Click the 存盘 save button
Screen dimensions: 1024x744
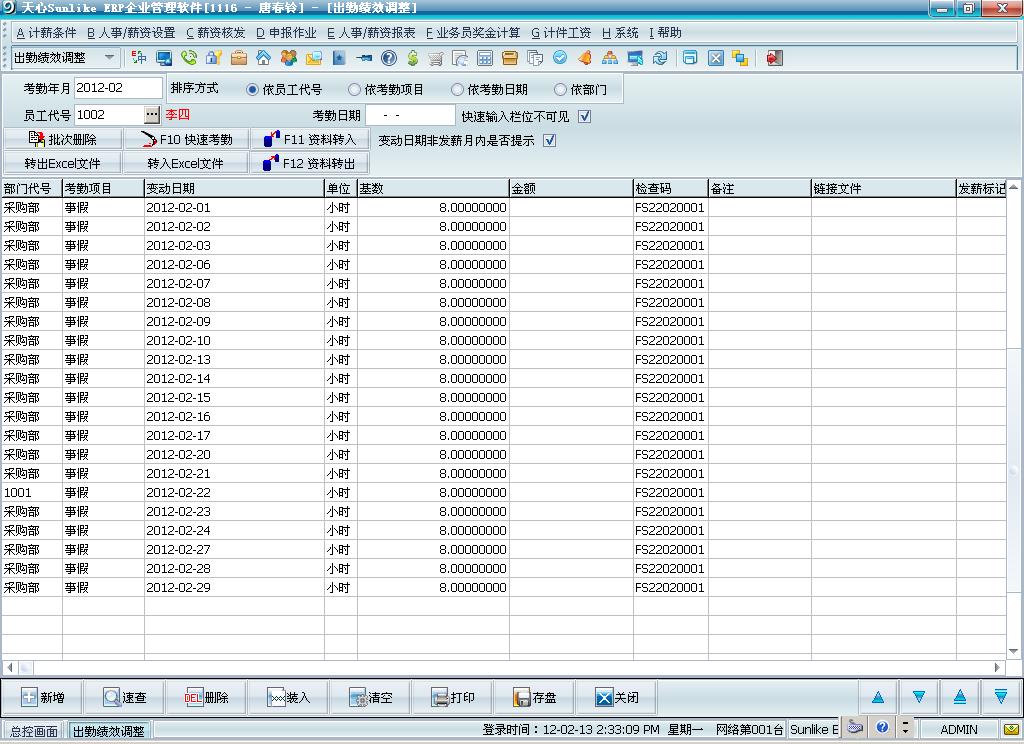[535, 698]
